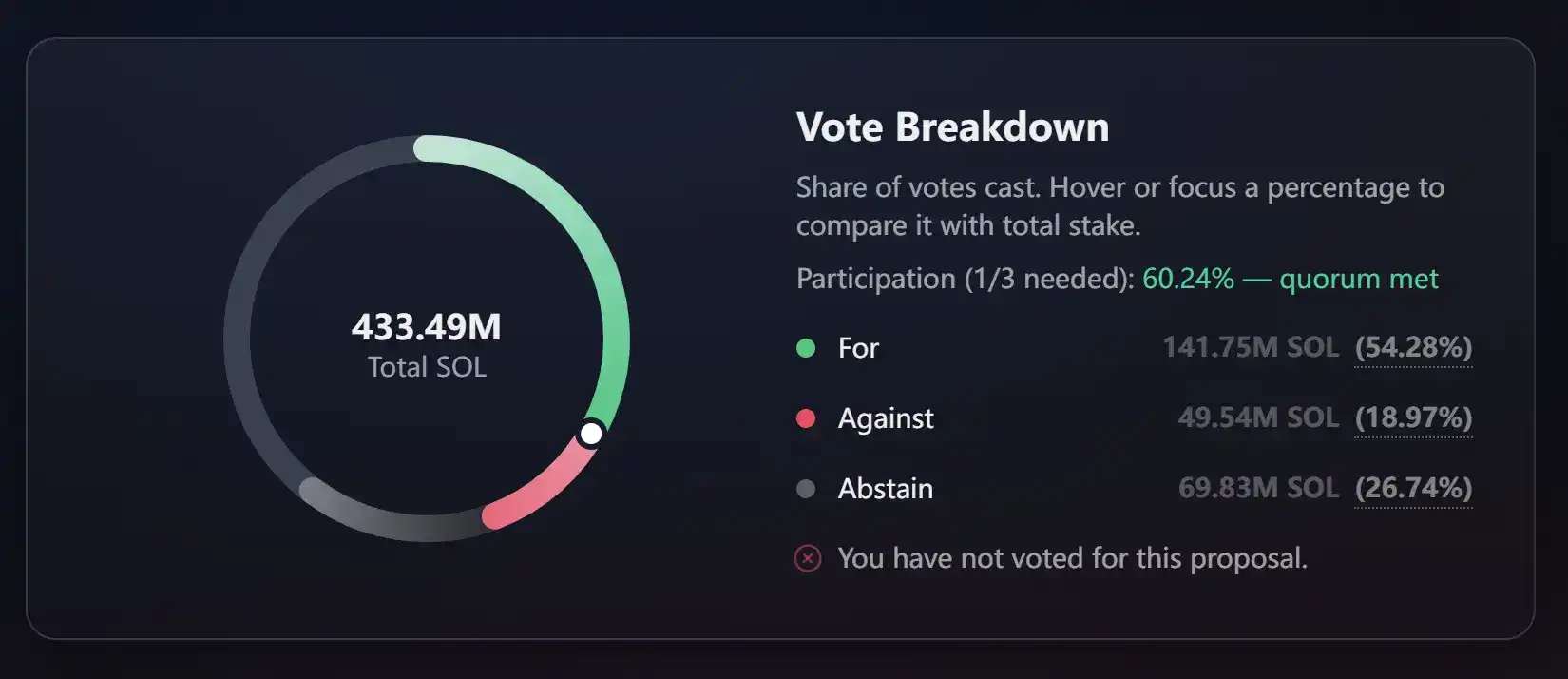Viewport: 1568px width, 679px height.
Task: Click the white marker dot on the donut ring
Action: click(591, 434)
